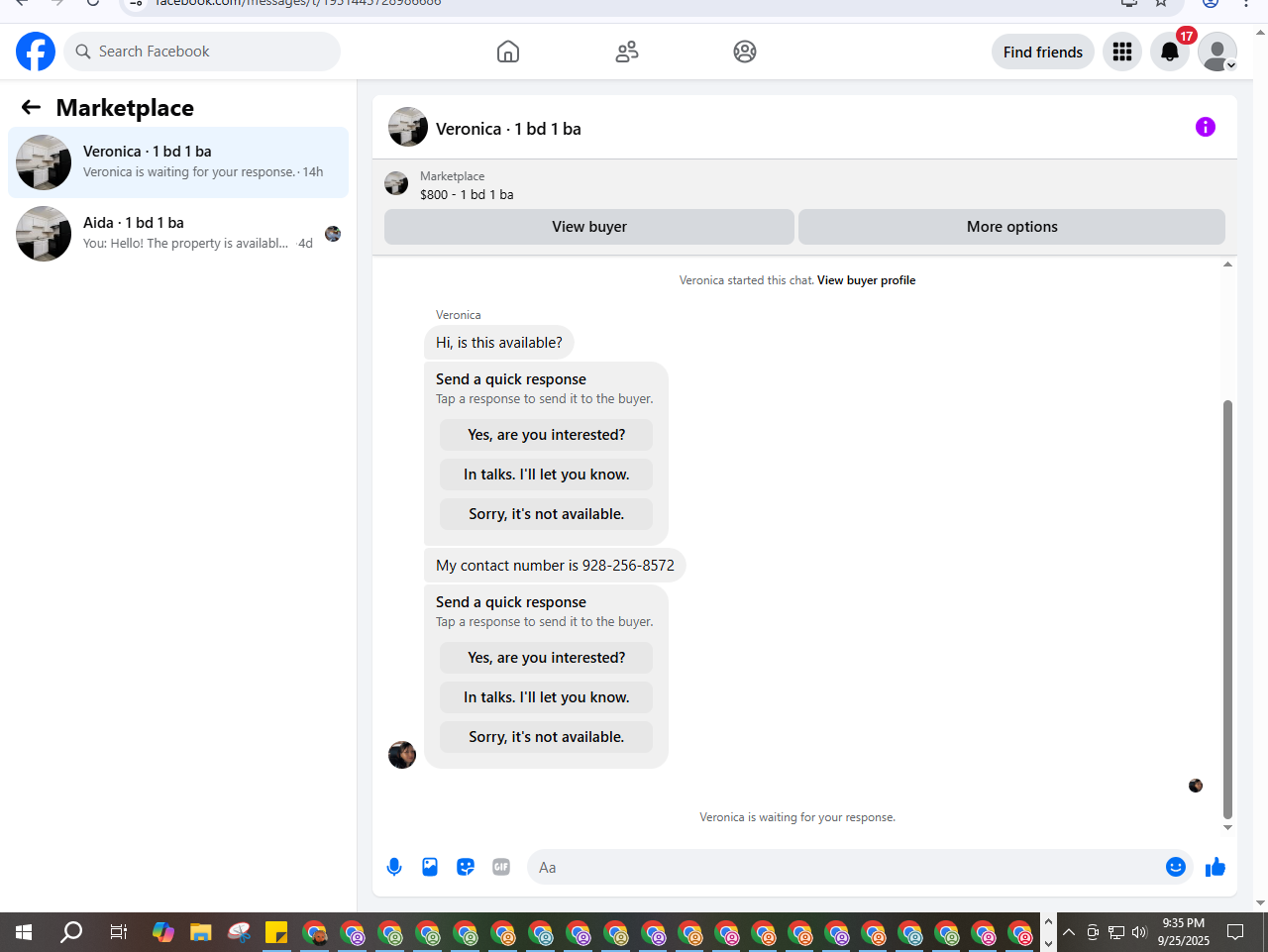Send second 'In talks. I'll let you know.' response

(x=547, y=697)
